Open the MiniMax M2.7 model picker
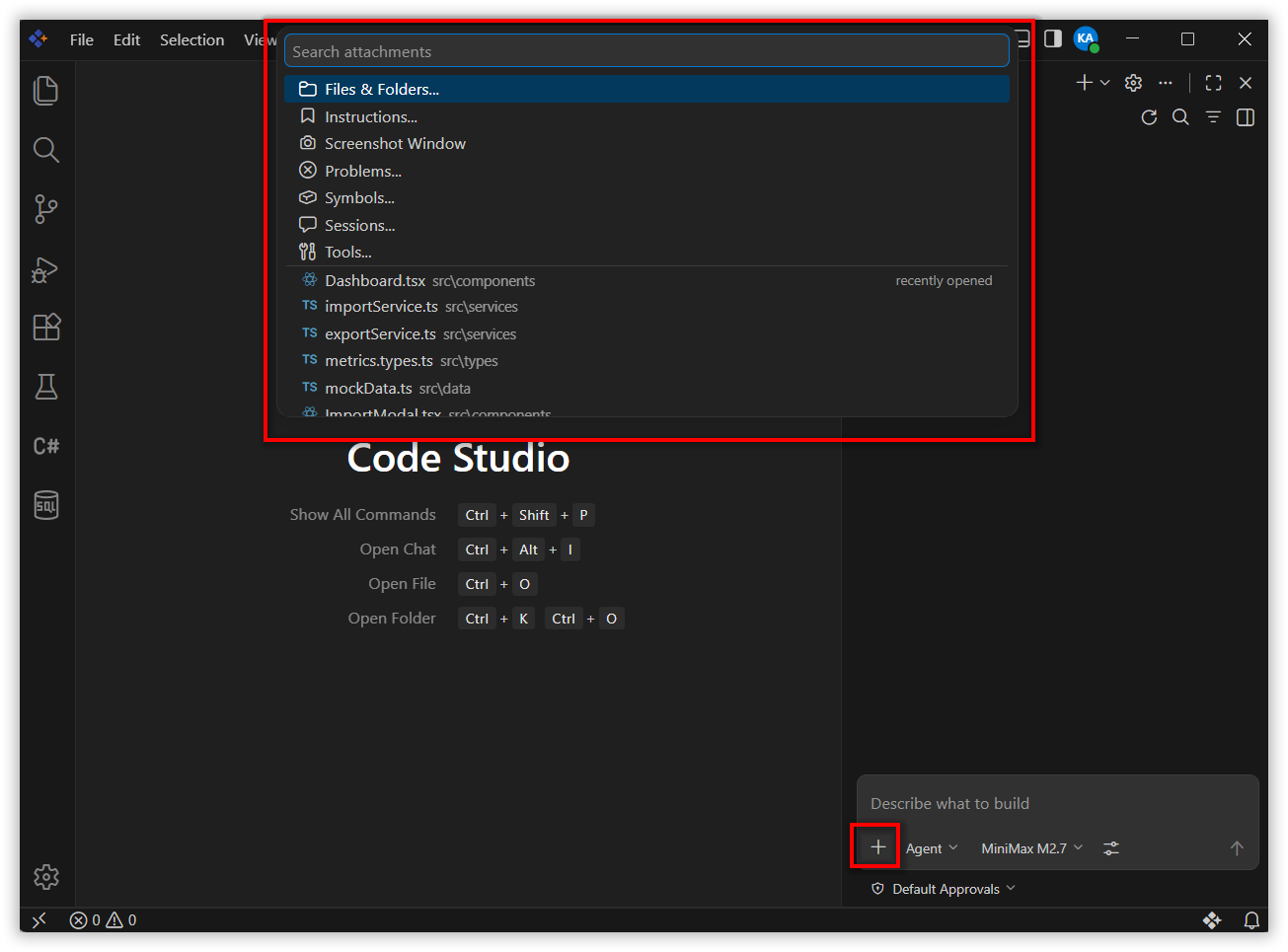Viewport: 1288px width, 952px height. click(1032, 848)
